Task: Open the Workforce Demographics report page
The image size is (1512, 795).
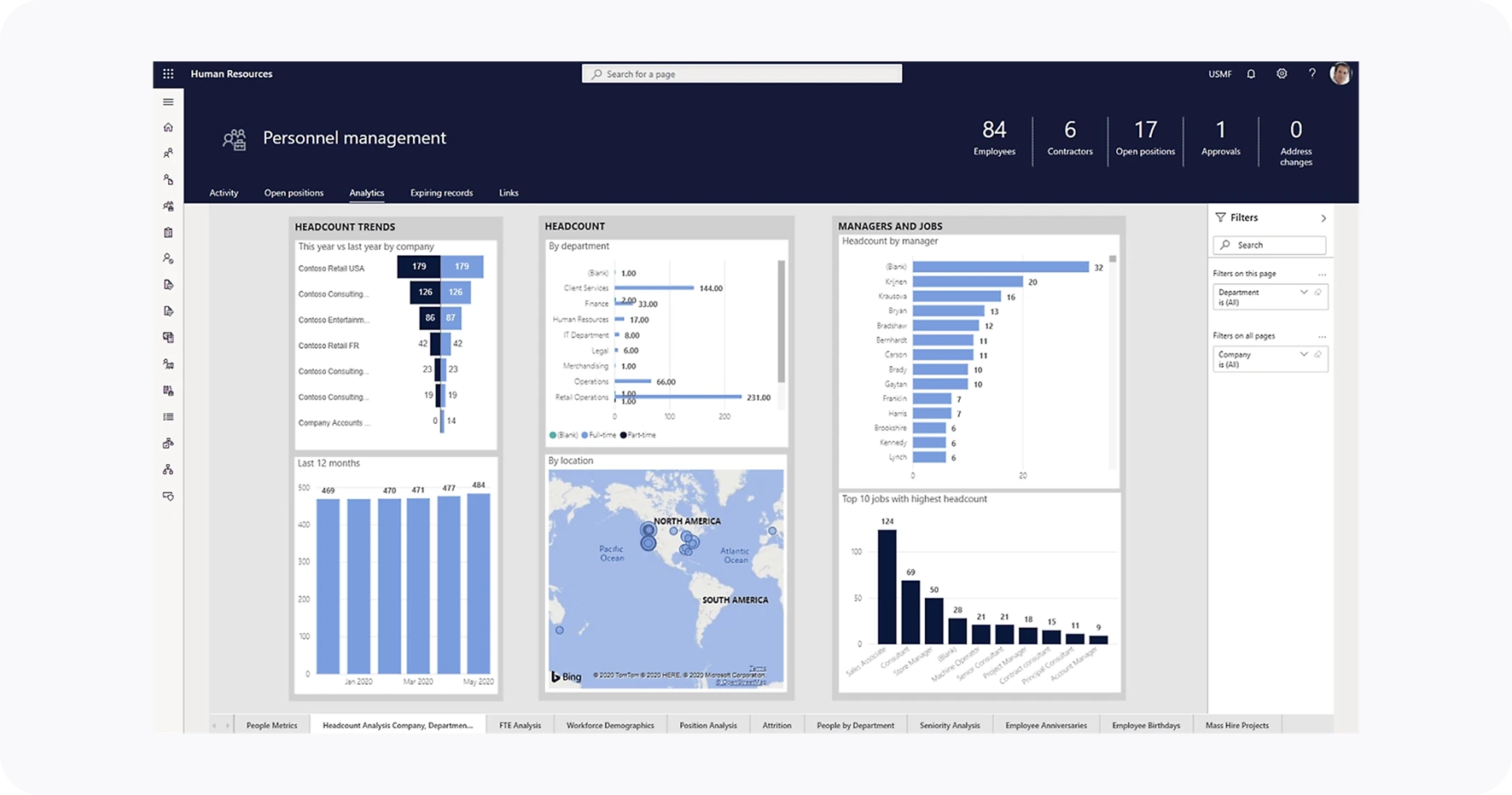Action: [x=610, y=725]
